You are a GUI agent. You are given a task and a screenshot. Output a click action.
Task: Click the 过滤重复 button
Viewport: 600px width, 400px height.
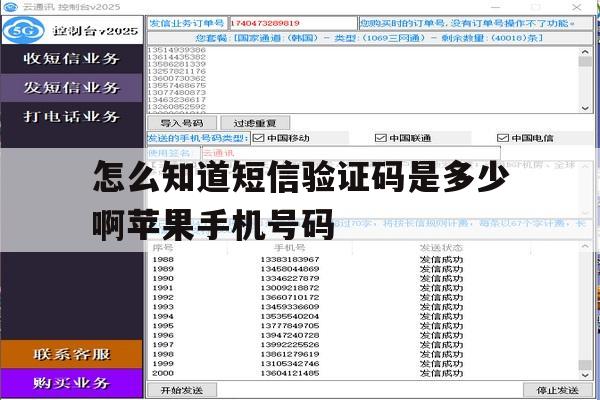(x=255, y=123)
